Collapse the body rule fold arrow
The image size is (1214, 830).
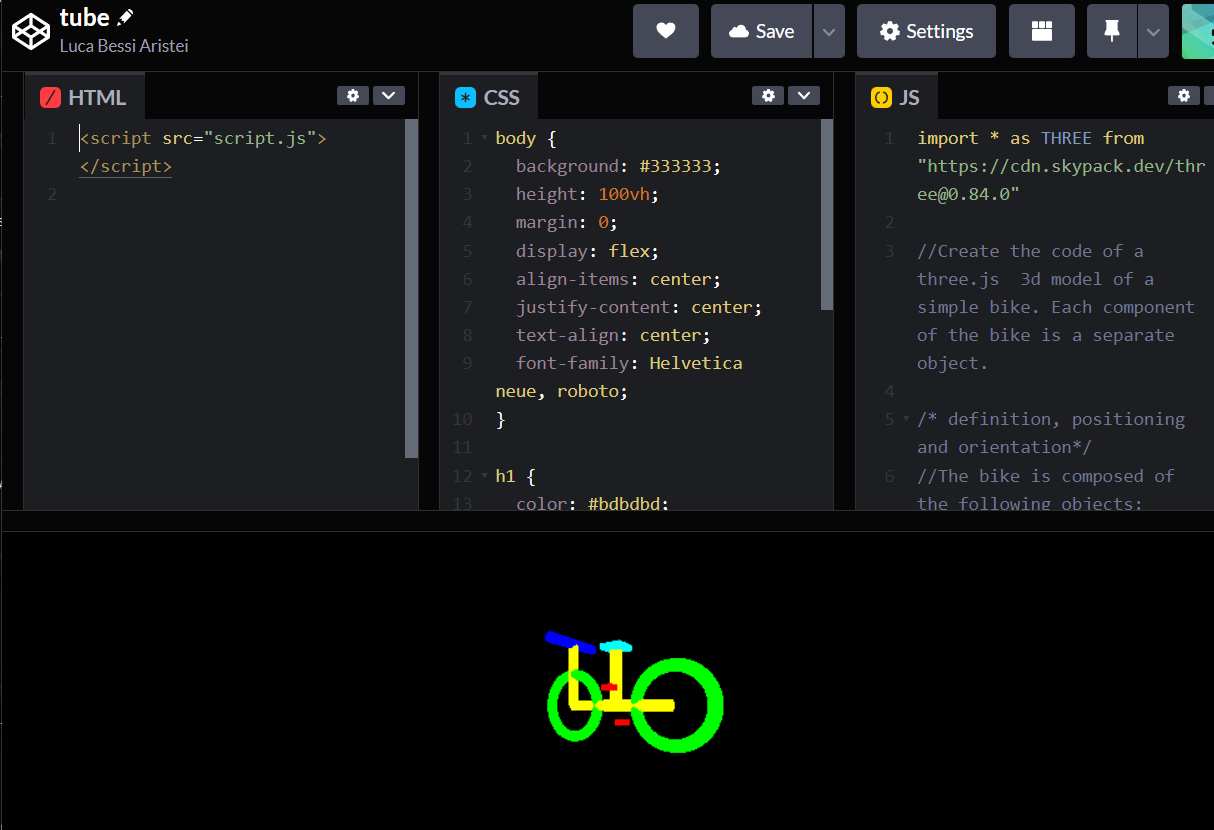pos(485,138)
